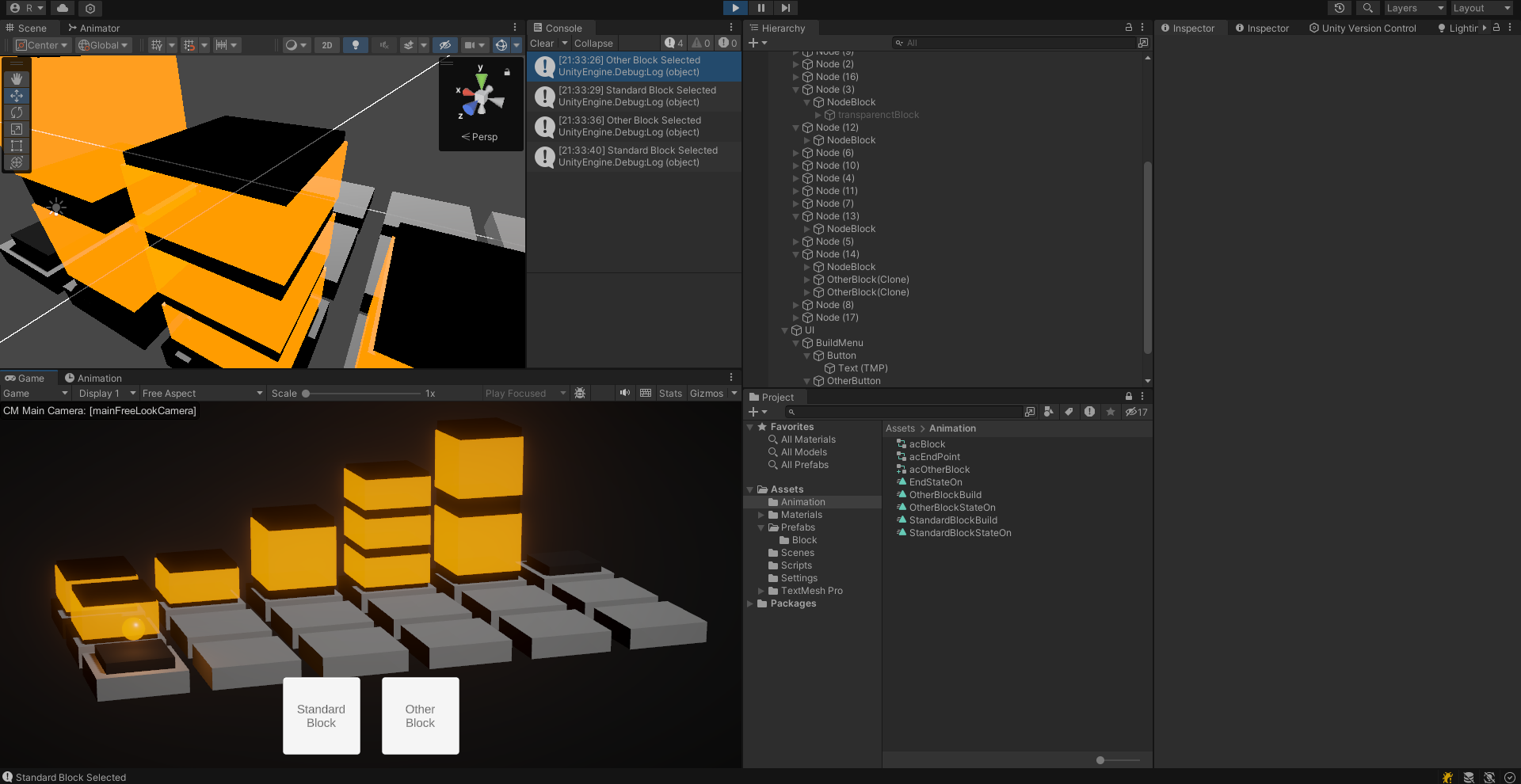Viewport: 1521px width, 784px height.
Task: Toggle Mute Audio in Game view
Action: coord(625,394)
